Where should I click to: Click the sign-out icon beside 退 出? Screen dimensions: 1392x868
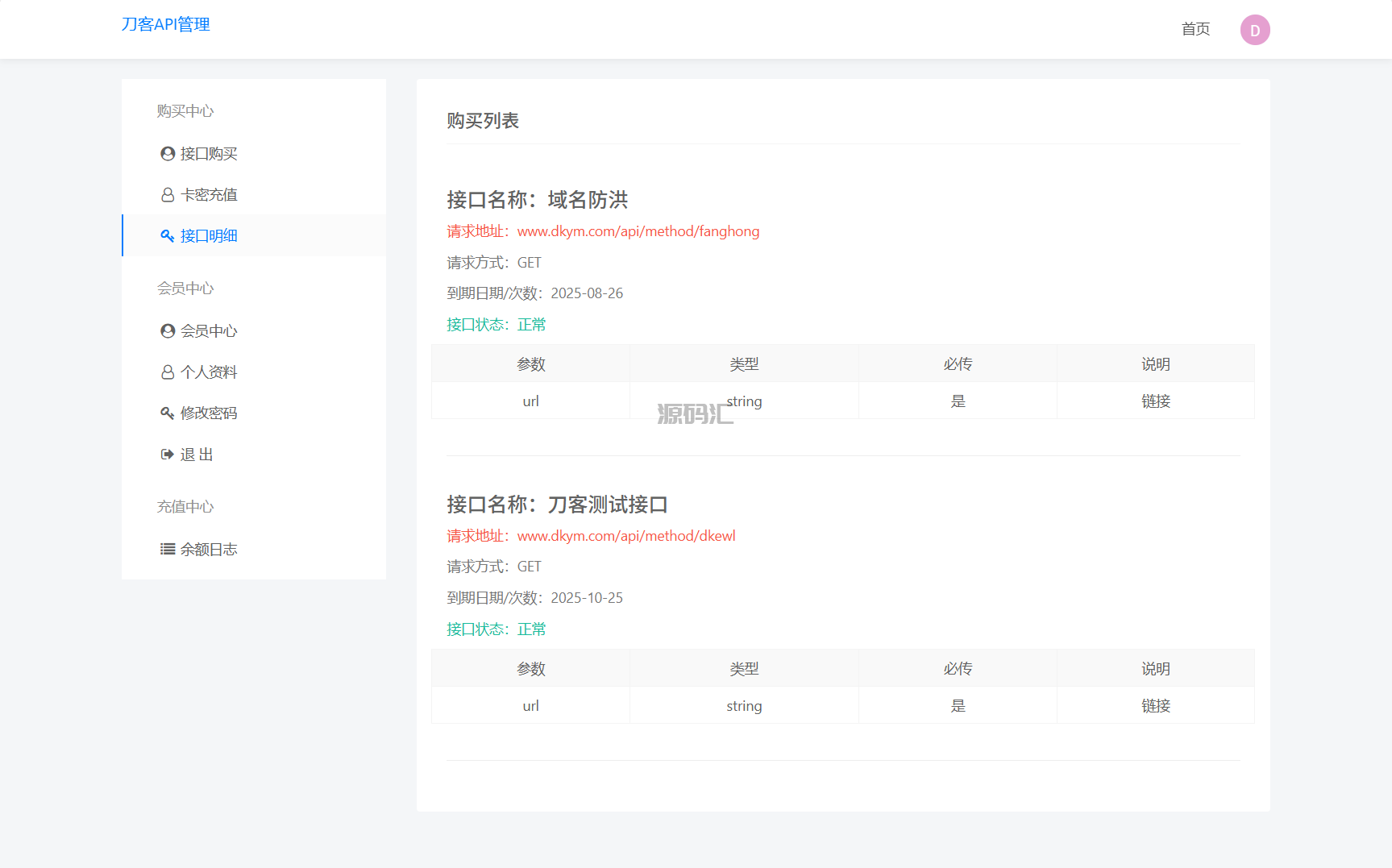168,455
